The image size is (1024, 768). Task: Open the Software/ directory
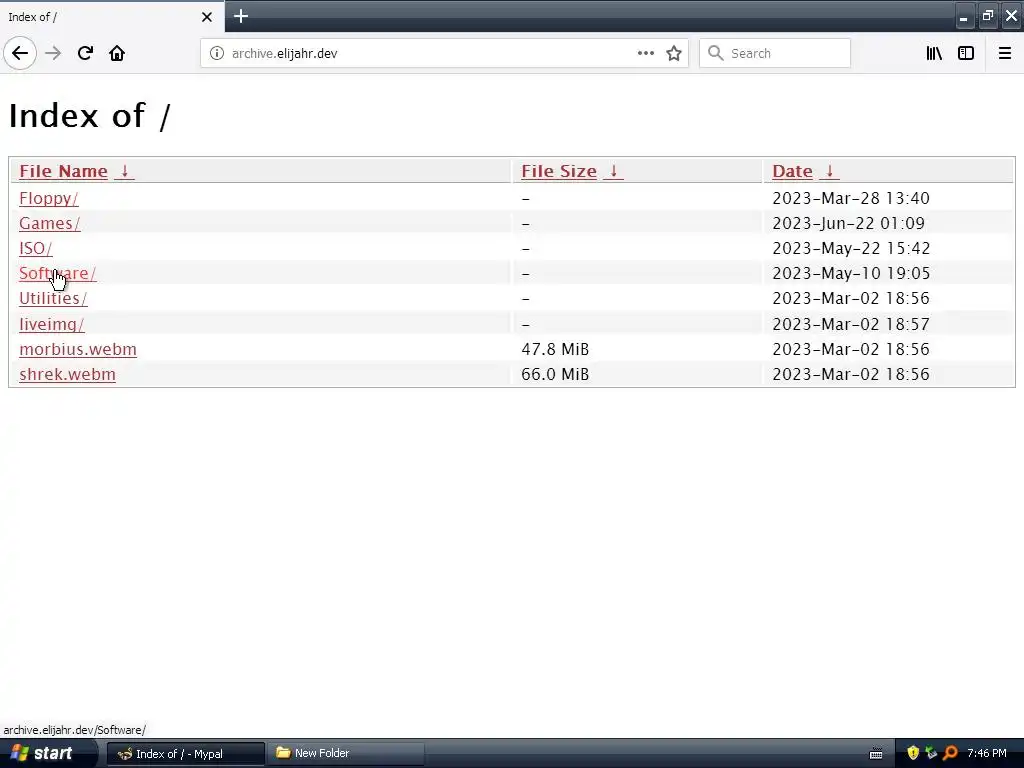[x=57, y=274]
